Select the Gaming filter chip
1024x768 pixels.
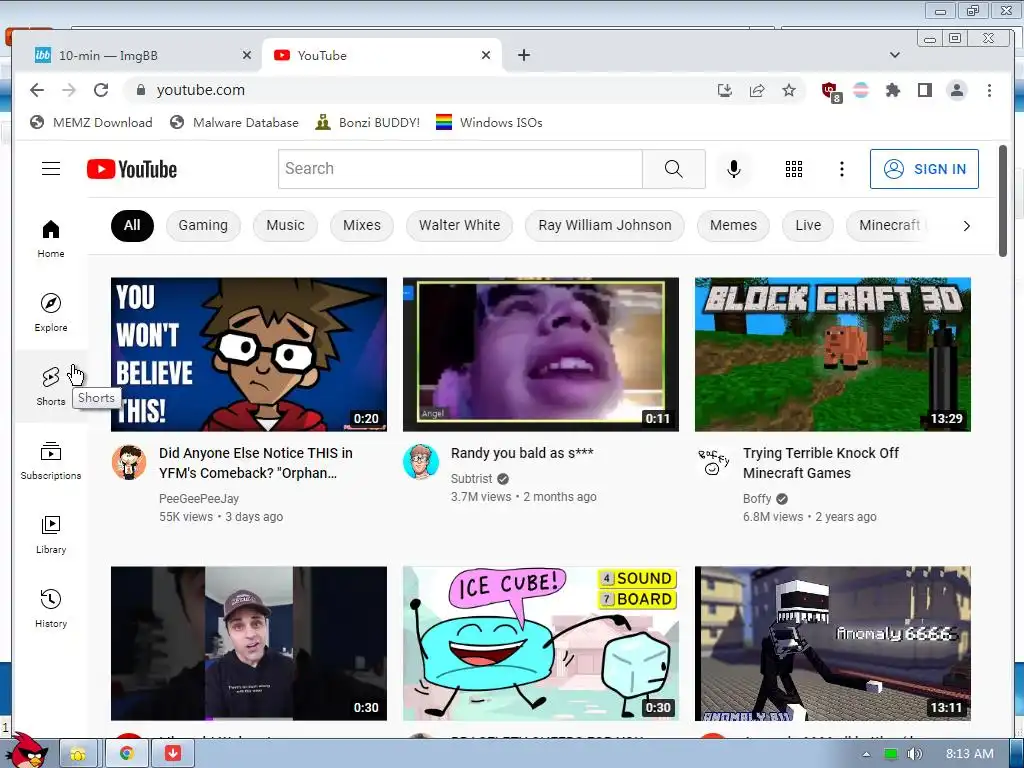click(203, 225)
